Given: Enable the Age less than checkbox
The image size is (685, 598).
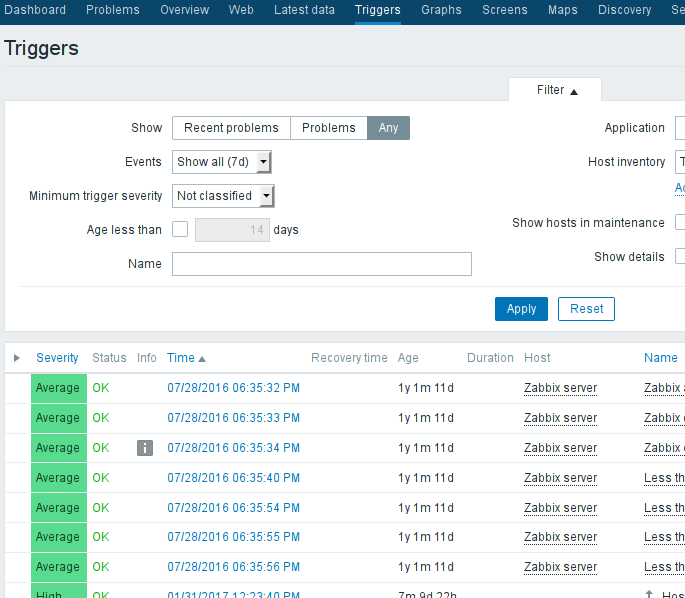Looking at the screenshot, I should (x=180, y=229).
